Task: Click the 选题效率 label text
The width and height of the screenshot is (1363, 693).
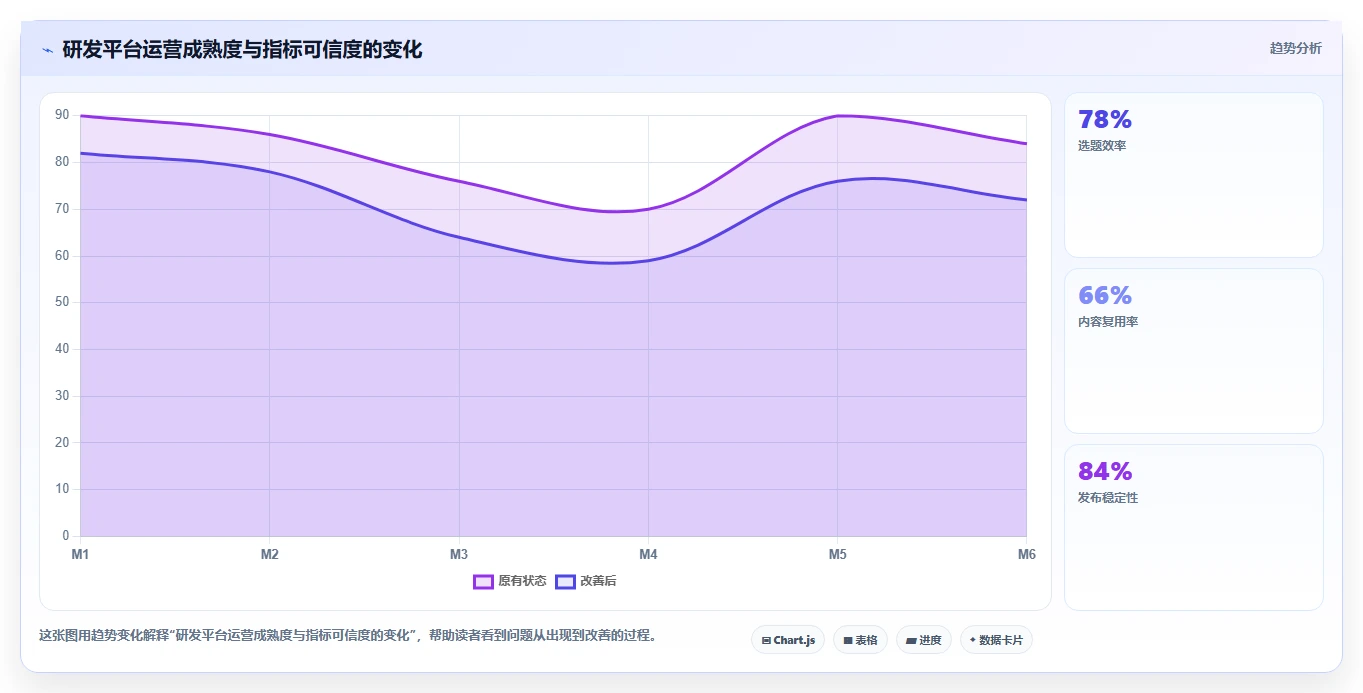Action: click(x=1102, y=146)
